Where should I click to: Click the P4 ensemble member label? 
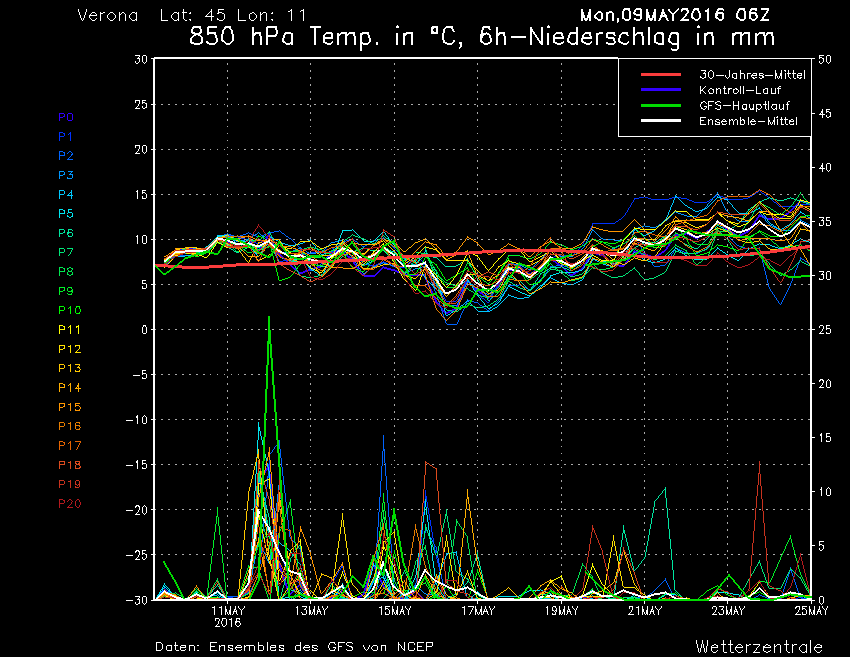point(66,194)
